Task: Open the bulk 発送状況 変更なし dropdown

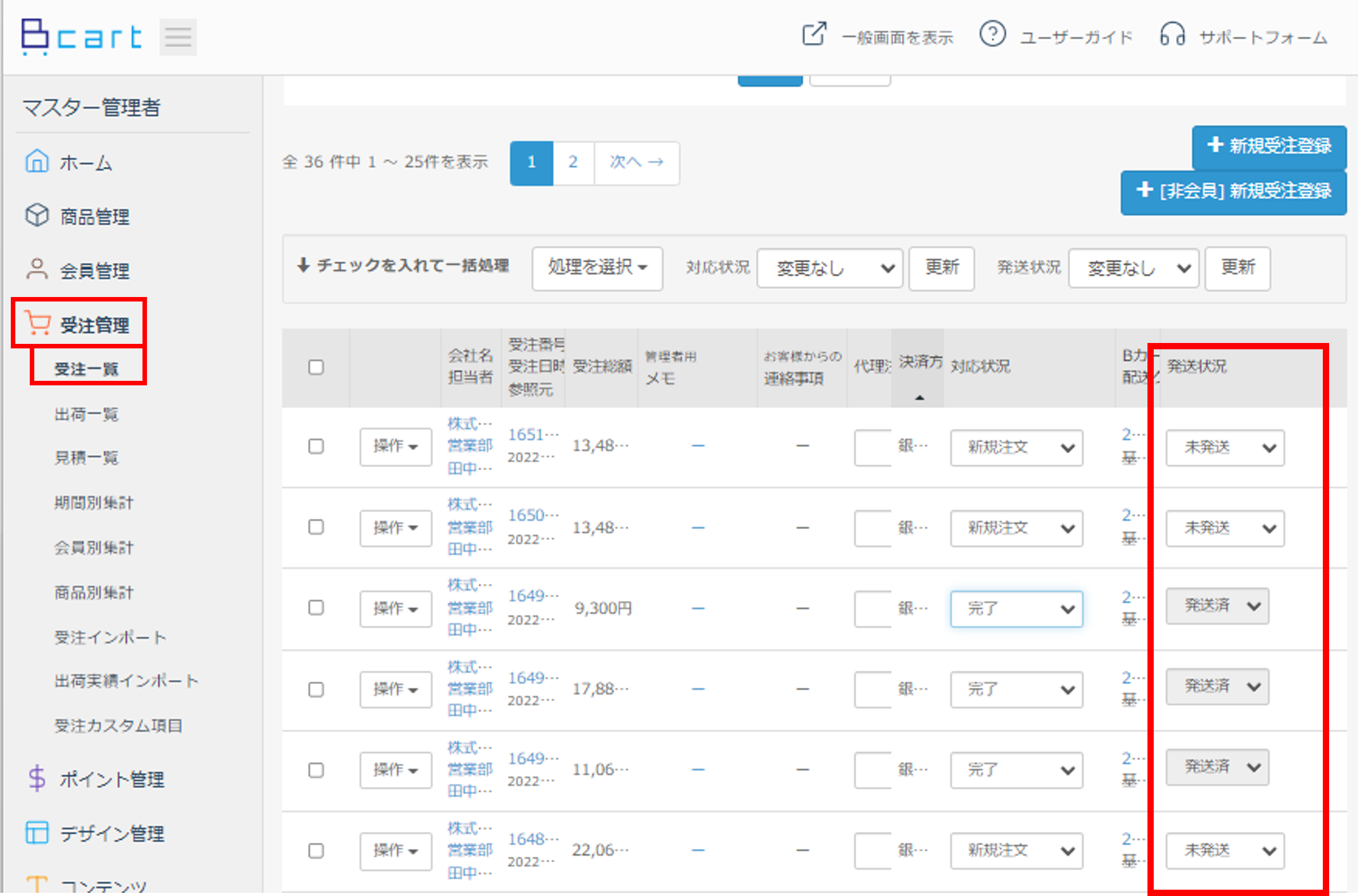Action: (1133, 268)
